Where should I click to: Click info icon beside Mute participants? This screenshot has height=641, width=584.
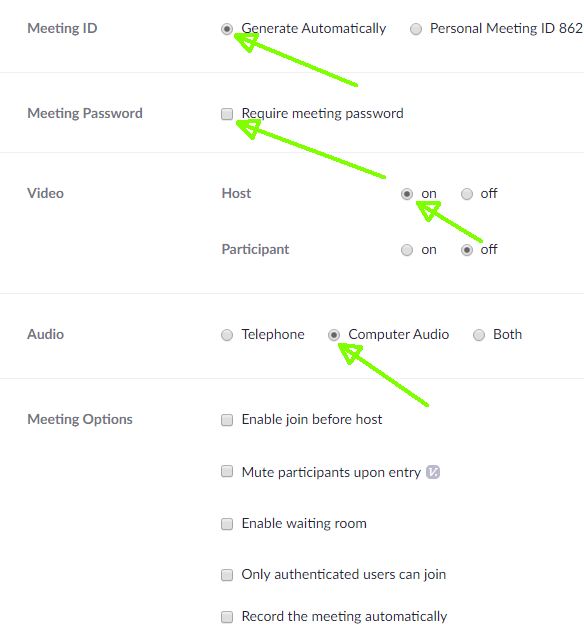point(433,472)
